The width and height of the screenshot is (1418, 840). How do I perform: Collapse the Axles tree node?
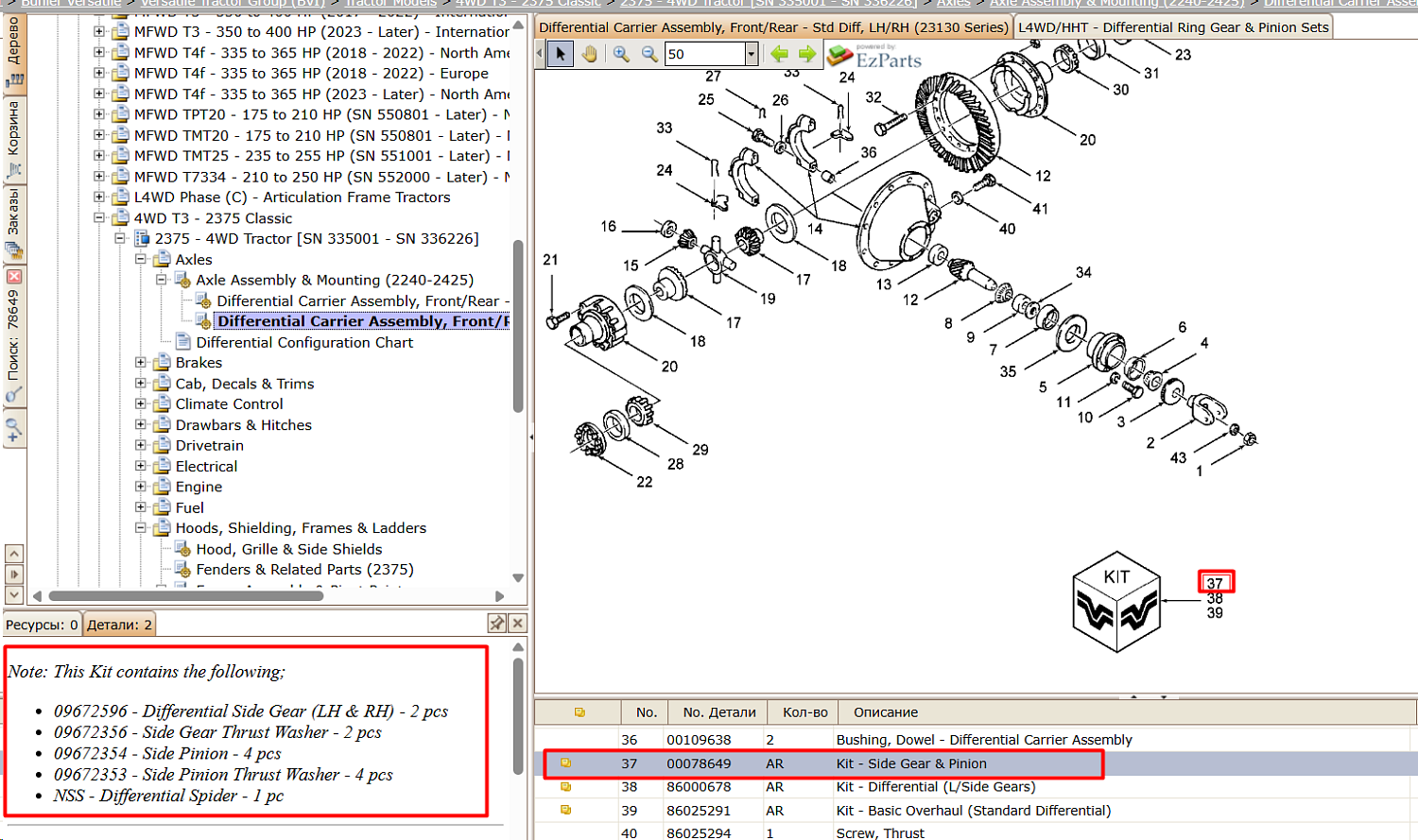pos(141,260)
